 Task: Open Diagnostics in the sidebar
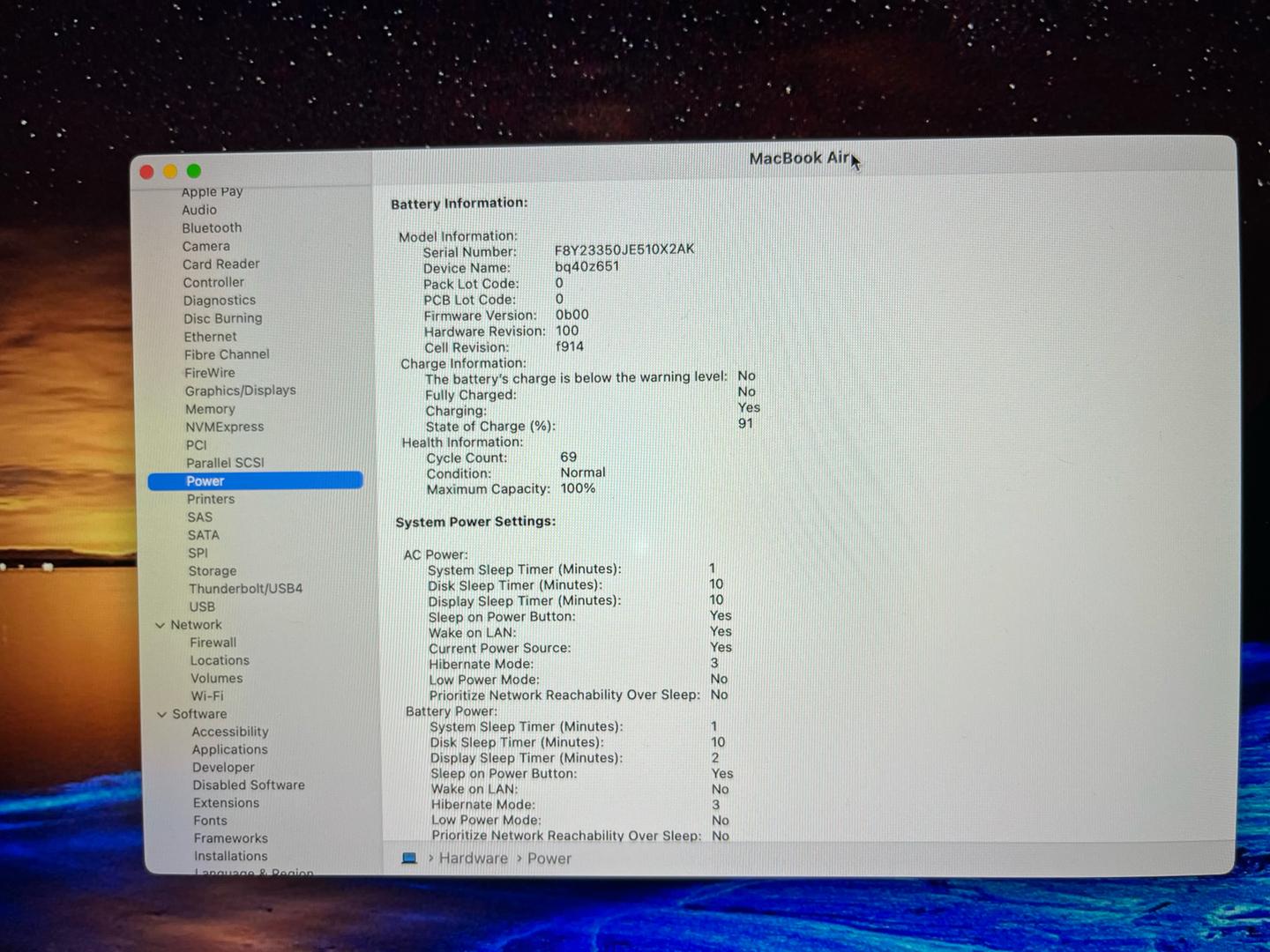220,301
